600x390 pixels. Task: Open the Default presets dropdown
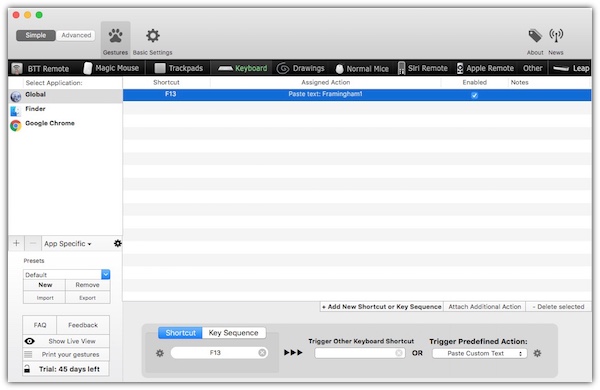click(x=67, y=274)
